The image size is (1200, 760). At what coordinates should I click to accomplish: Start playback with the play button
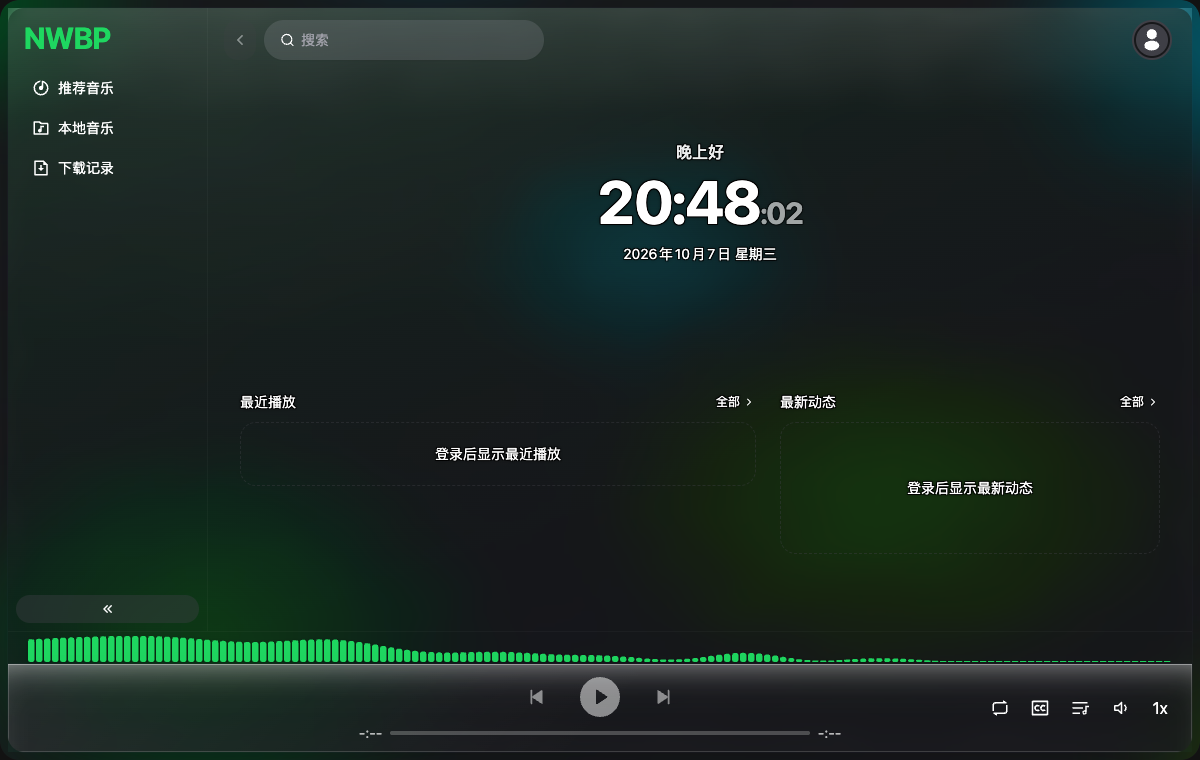tap(600, 697)
